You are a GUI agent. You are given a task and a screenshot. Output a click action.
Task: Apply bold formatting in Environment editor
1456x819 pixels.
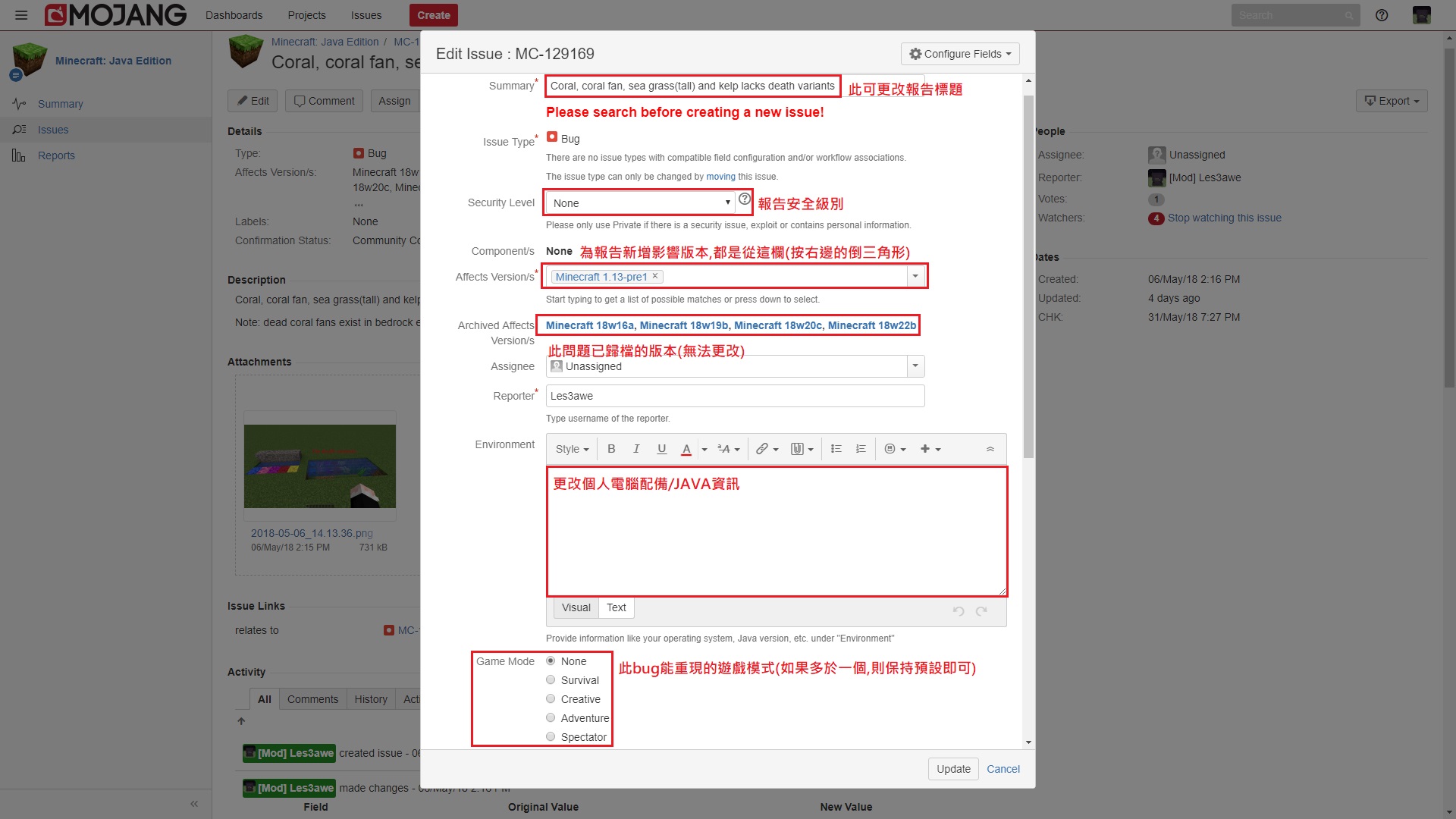click(x=611, y=449)
